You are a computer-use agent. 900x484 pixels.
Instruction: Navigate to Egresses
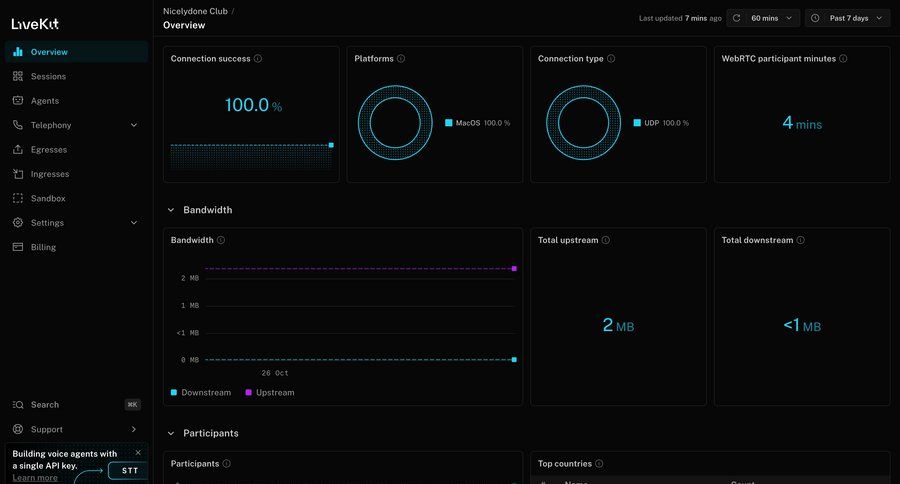click(x=76, y=149)
